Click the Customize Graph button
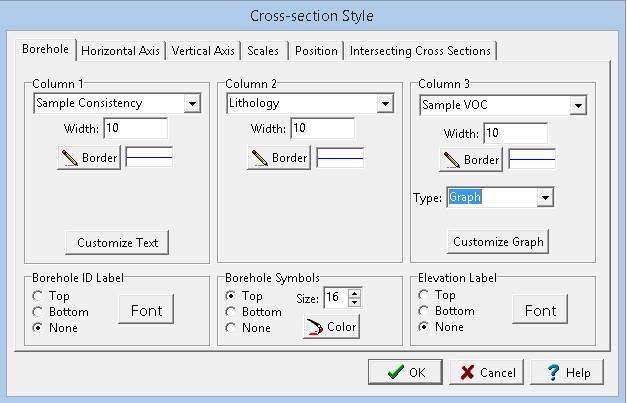This screenshot has height=403, width=627. coord(498,242)
